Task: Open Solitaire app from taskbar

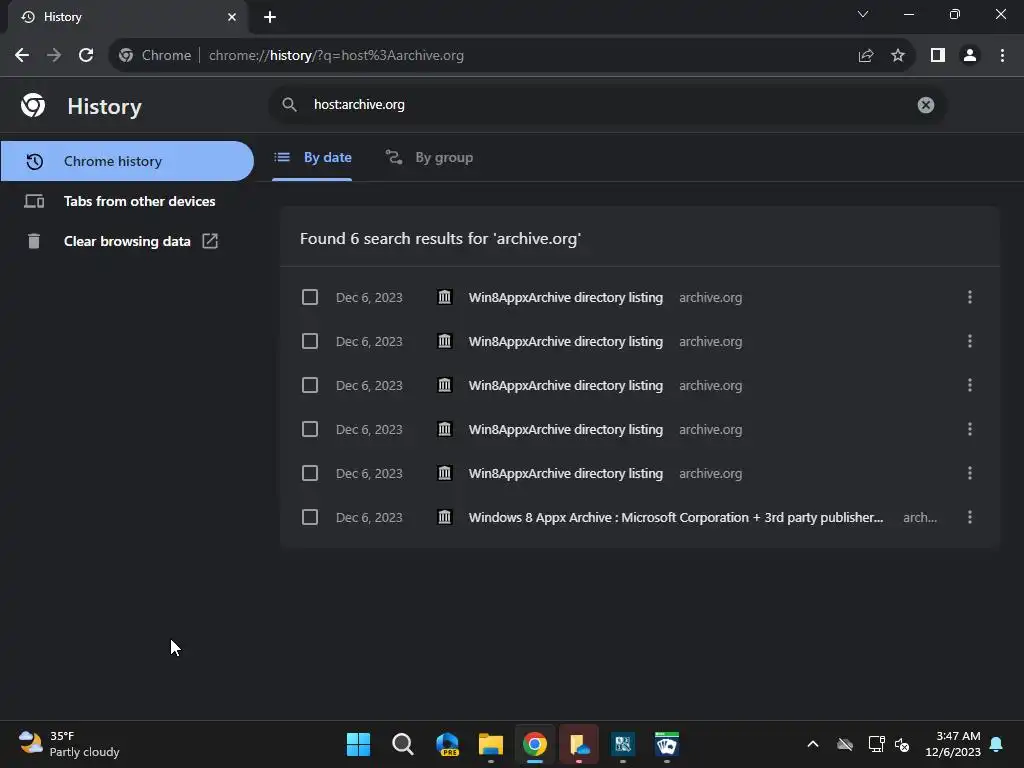Action: [x=667, y=744]
